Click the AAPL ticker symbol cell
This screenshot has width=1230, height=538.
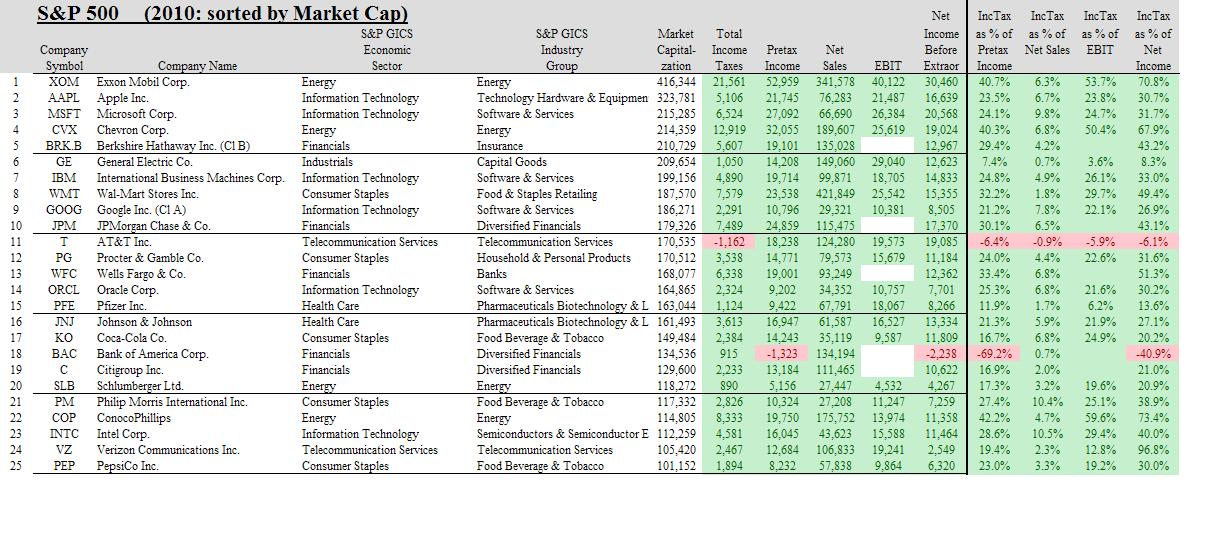pyautogui.click(x=64, y=98)
